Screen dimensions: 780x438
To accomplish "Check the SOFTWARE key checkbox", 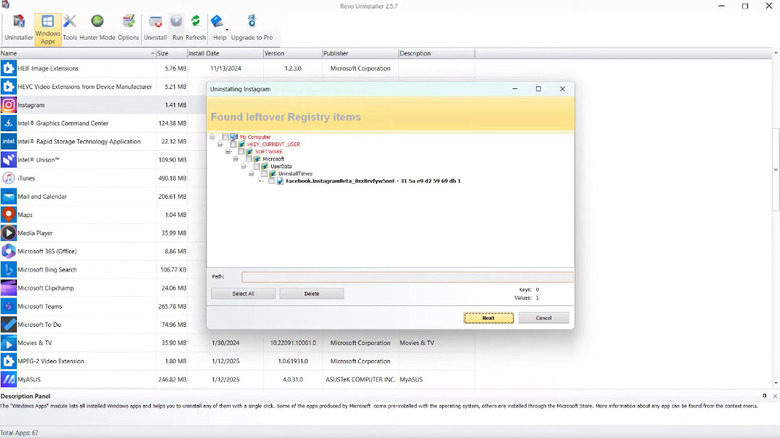I will pos(241,152).
